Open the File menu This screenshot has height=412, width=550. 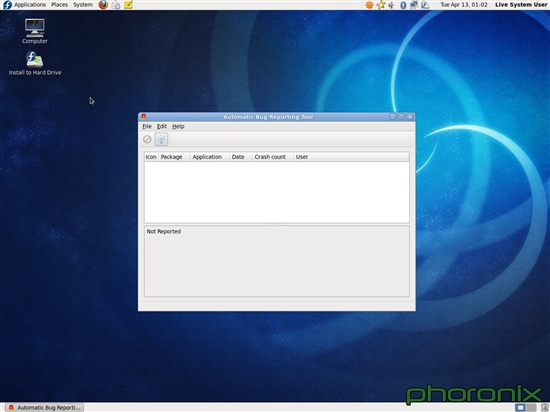pos(147,126)
